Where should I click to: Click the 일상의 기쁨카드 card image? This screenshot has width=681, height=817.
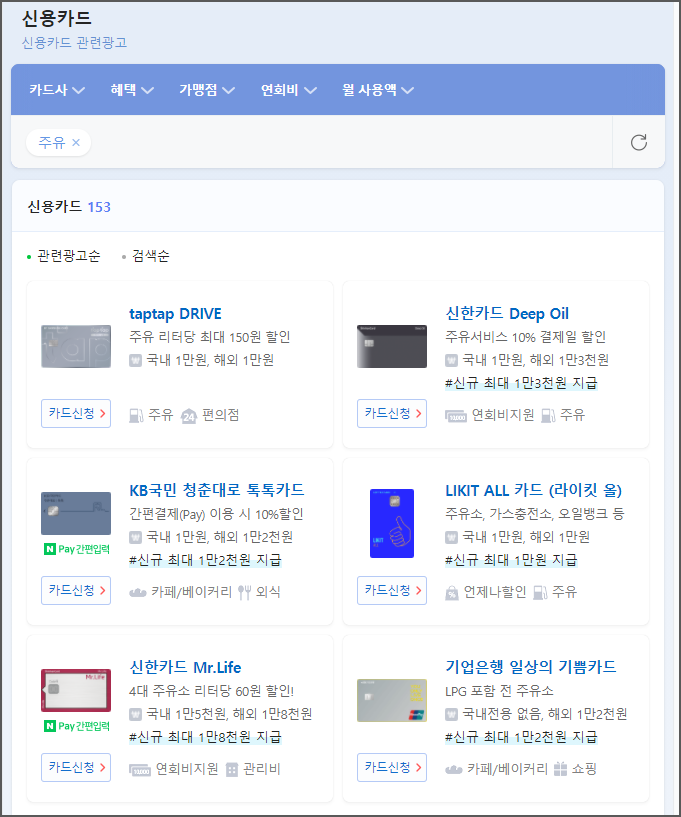[392, 700]
